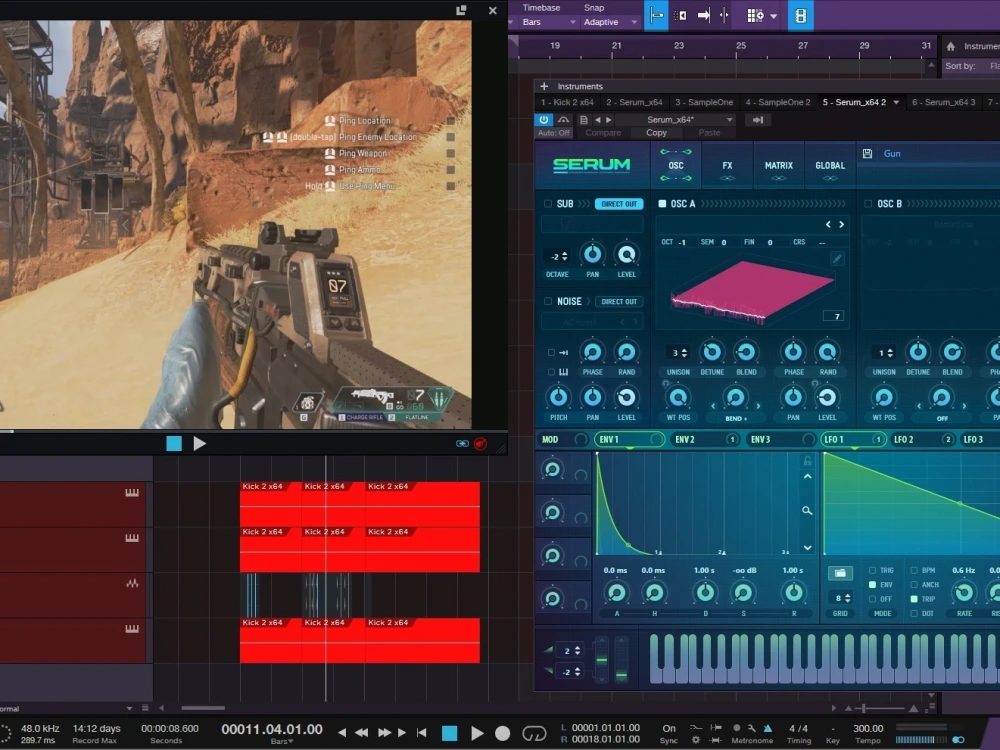Open the preset file page icon
Viewport: 1000px width, 750px height.
(583, 119)
